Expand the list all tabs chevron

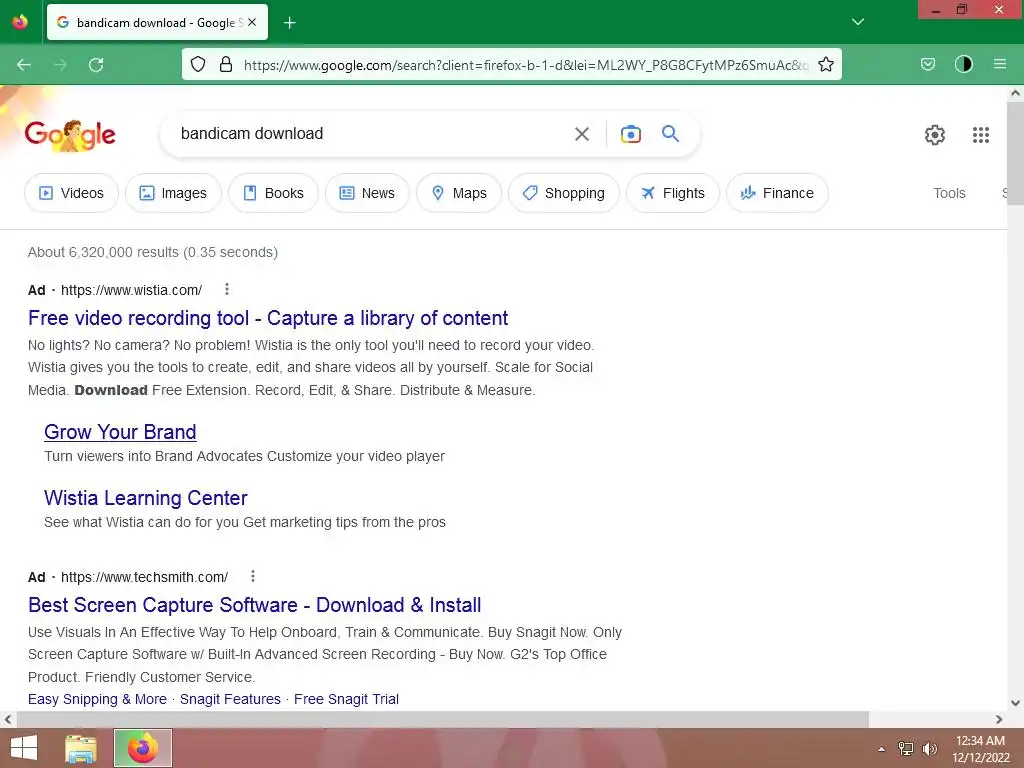pos(858,22)
